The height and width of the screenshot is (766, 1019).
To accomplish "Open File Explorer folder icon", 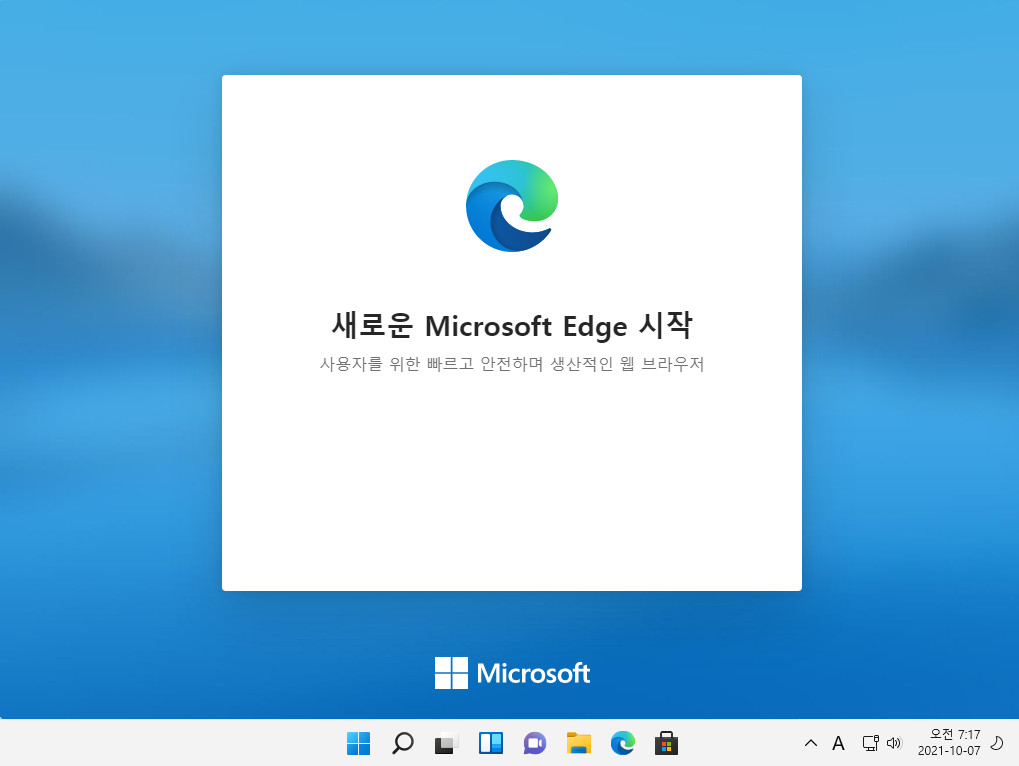I will 578,743.
